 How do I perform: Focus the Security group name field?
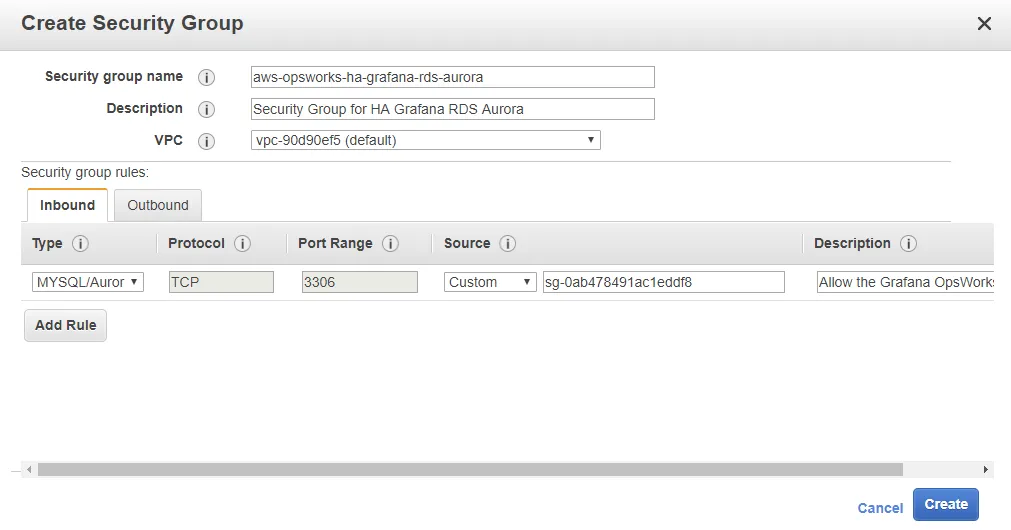[x=453, y=77]
